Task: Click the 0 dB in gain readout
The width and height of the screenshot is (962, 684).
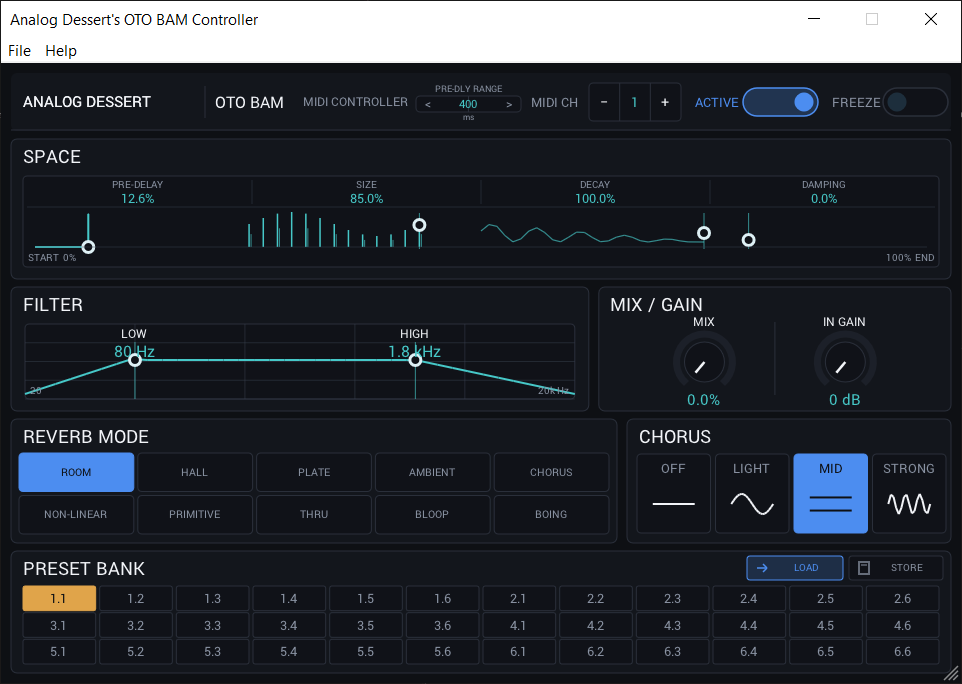Action: pyautogui.click(x=845, y=400)
